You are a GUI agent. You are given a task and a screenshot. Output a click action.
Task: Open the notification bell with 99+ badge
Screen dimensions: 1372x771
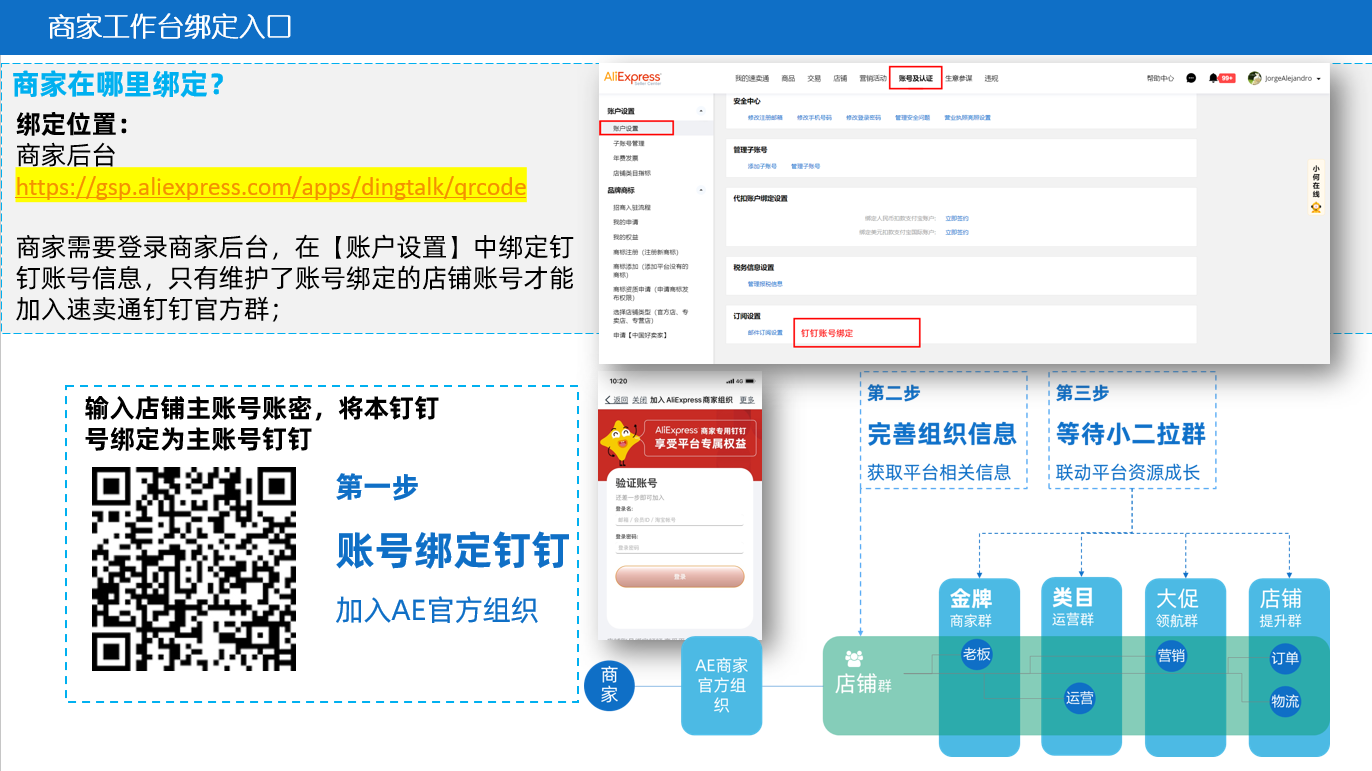pos(1221,78)
